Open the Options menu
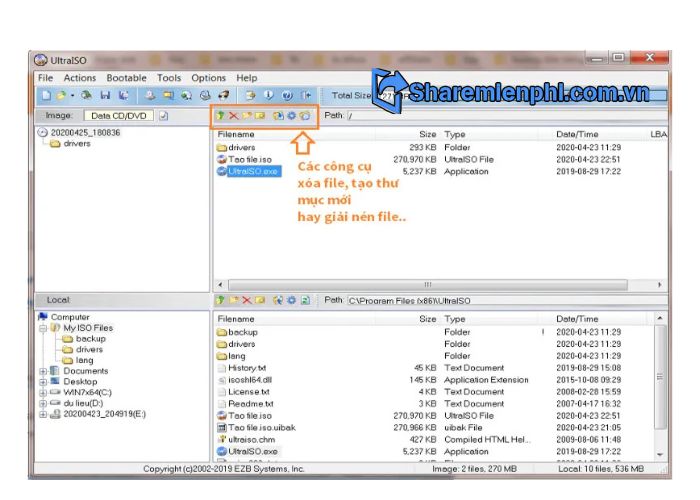The image size is (700, 500). pyautogui.click(x=208, y=78)
